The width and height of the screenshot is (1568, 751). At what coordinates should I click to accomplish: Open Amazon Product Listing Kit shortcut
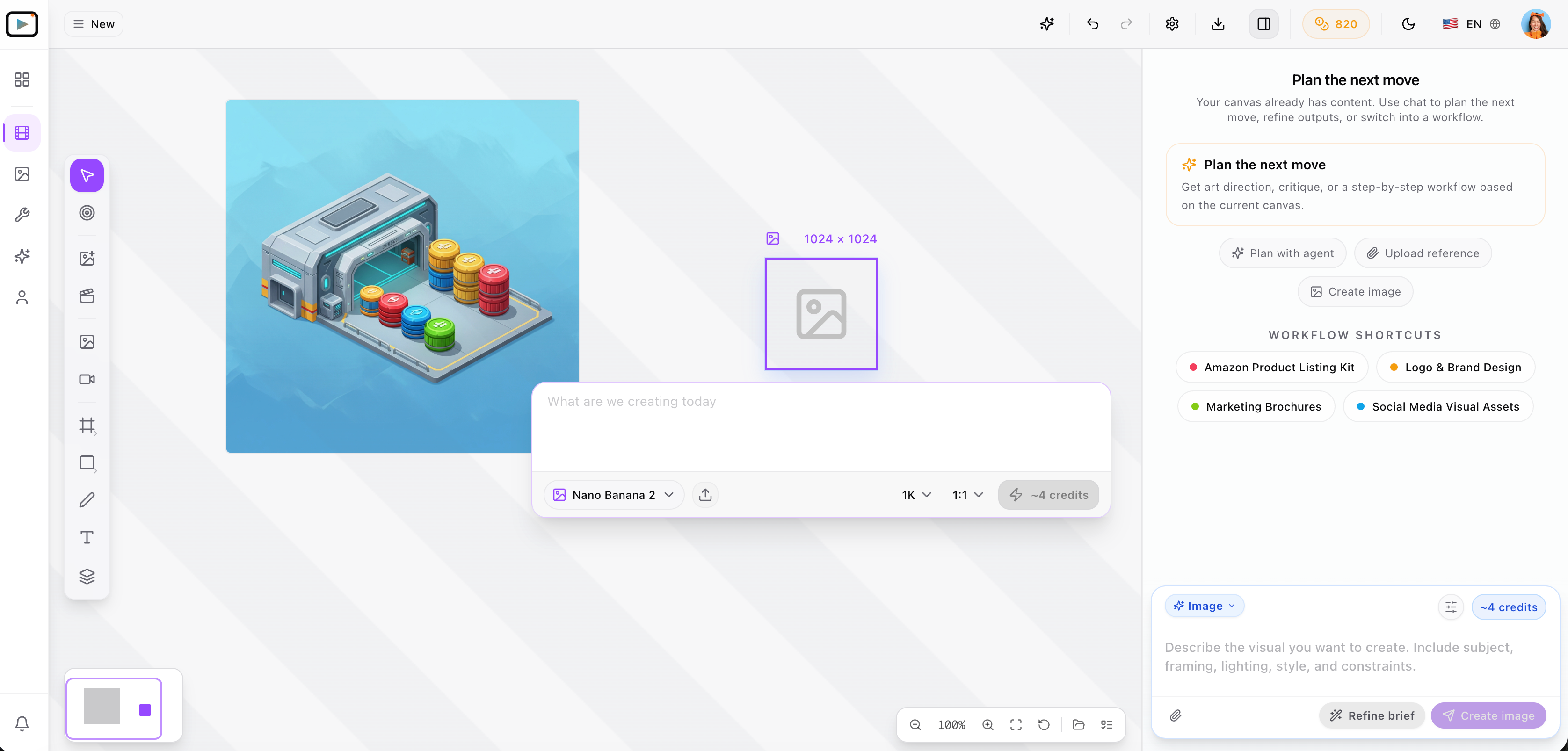coord(1272,367)
